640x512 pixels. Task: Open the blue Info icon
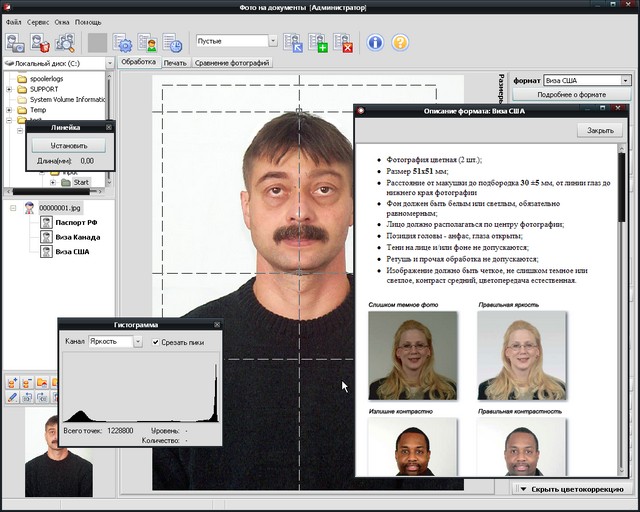[375, 42]
